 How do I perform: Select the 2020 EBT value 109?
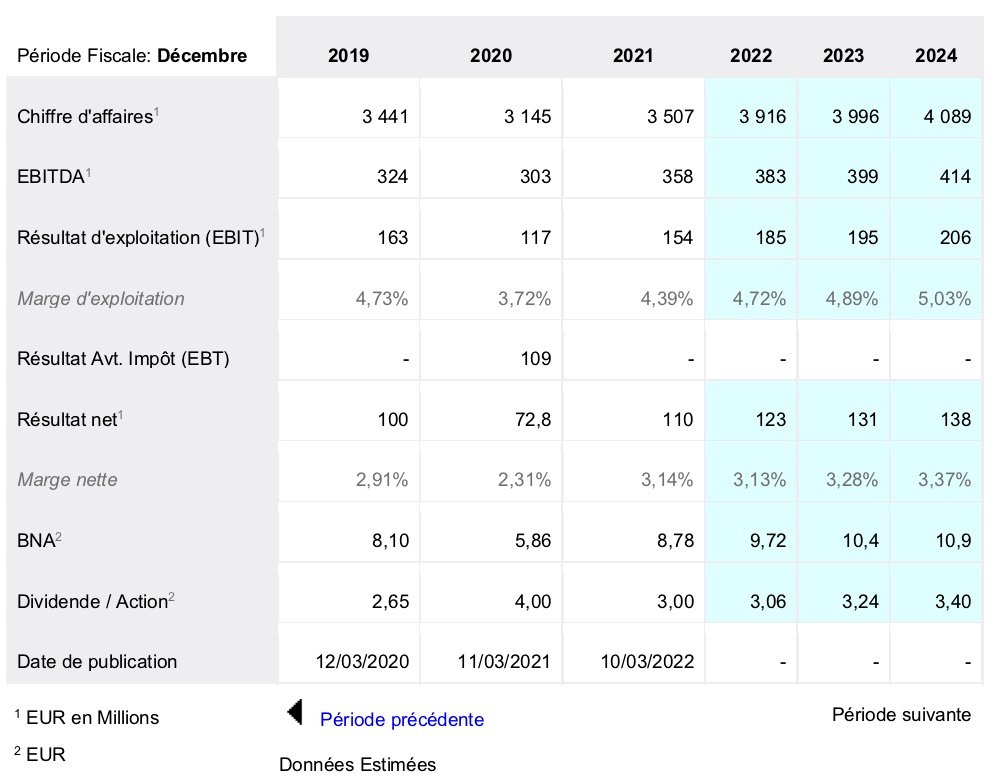point(536,358)
